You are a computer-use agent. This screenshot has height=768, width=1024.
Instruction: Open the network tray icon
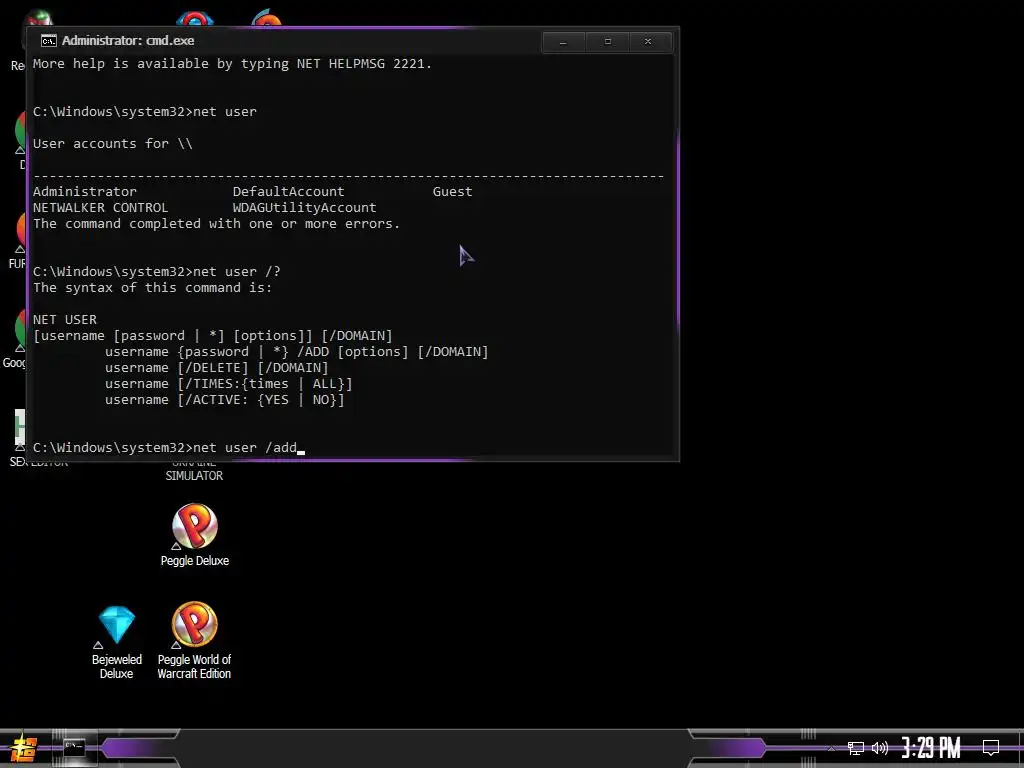click(x=856, y=748)
